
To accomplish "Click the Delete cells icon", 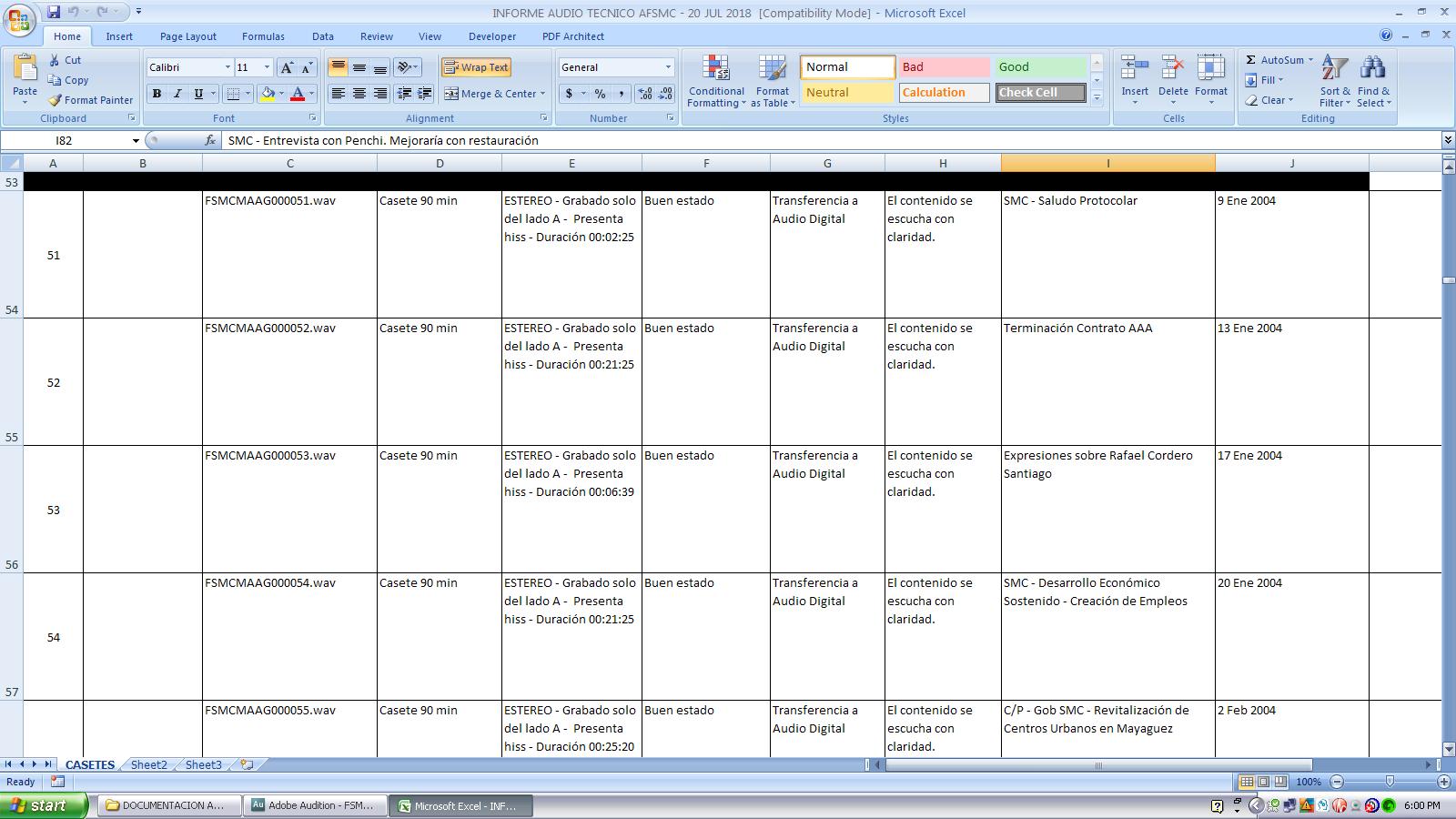I will (1172, 68).
